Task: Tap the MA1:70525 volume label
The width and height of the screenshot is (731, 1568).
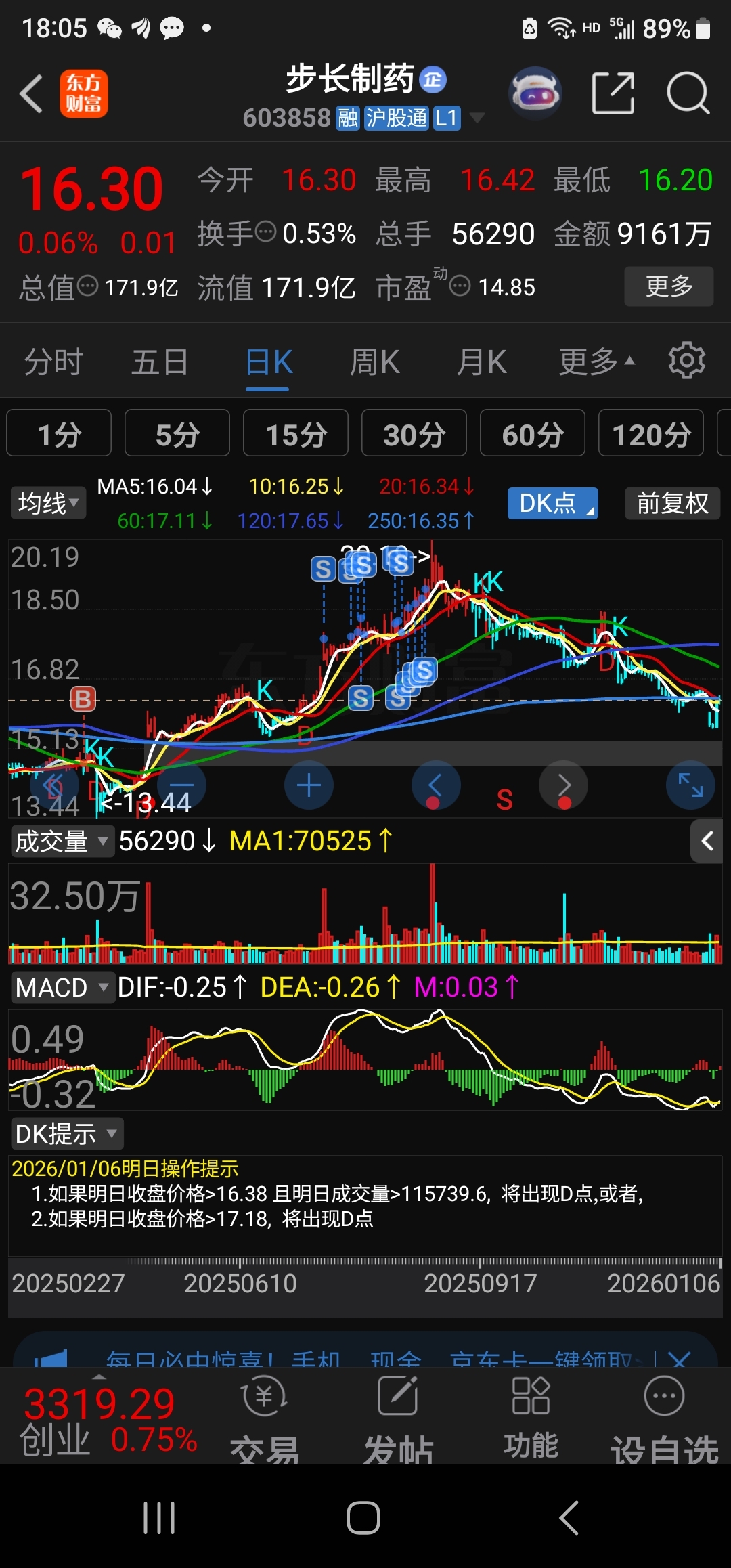Action: point(311,841)
